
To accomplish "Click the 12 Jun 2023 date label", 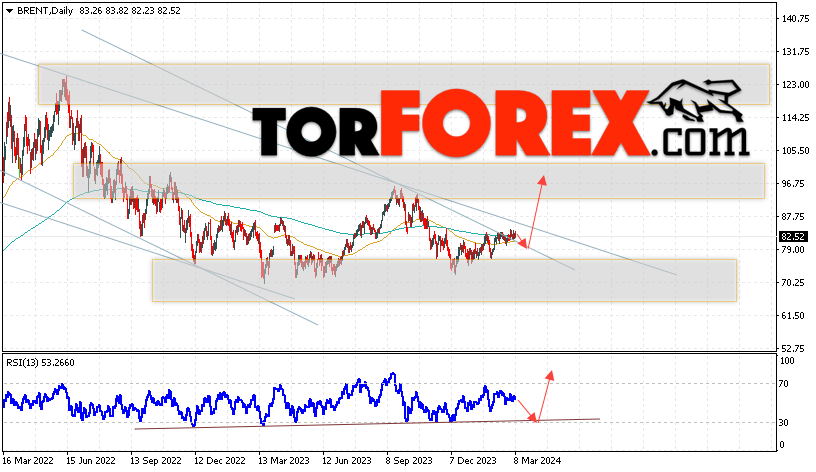I will (x=347, y=461).
